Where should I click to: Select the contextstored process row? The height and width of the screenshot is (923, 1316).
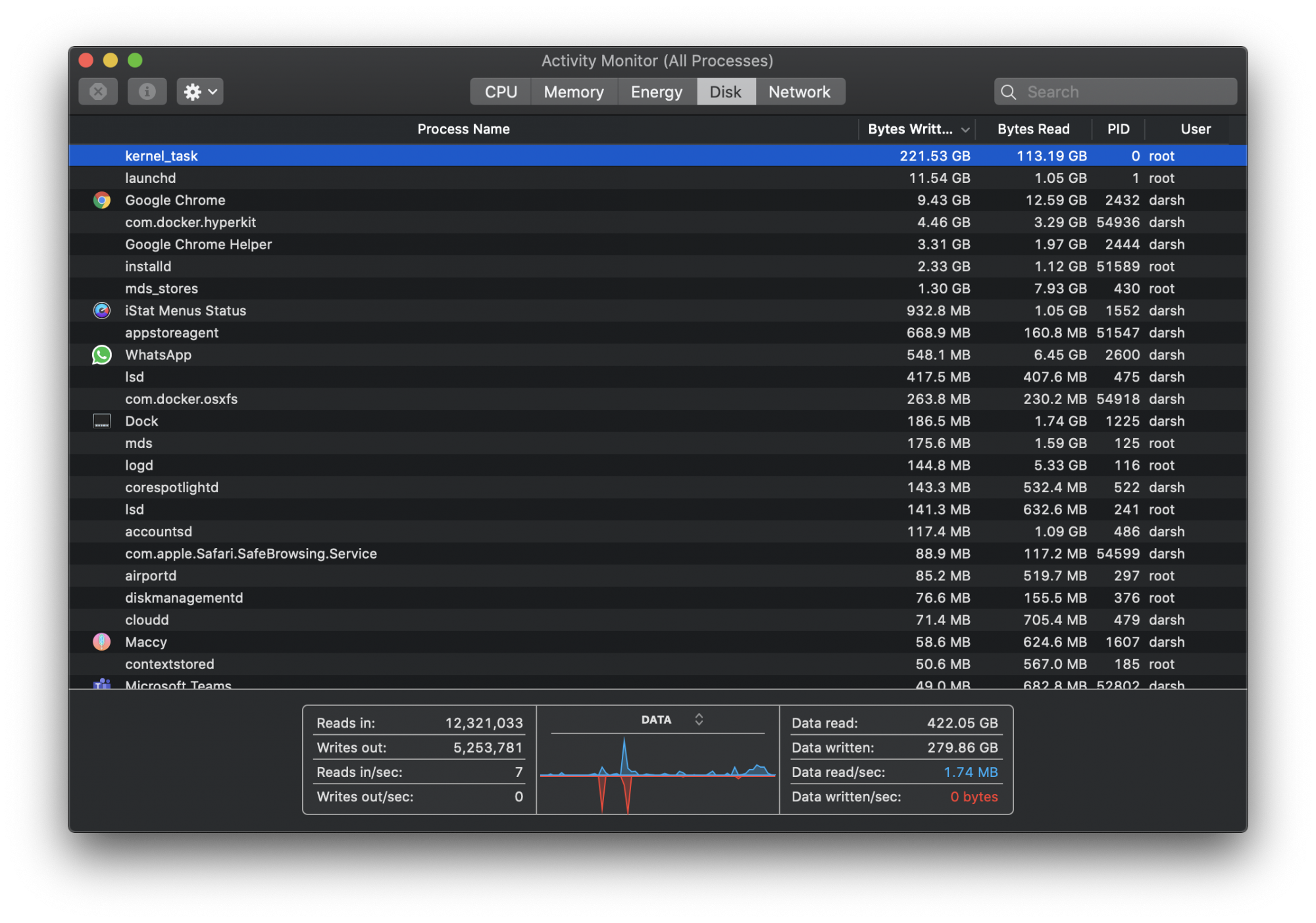(x=658, y=664)
